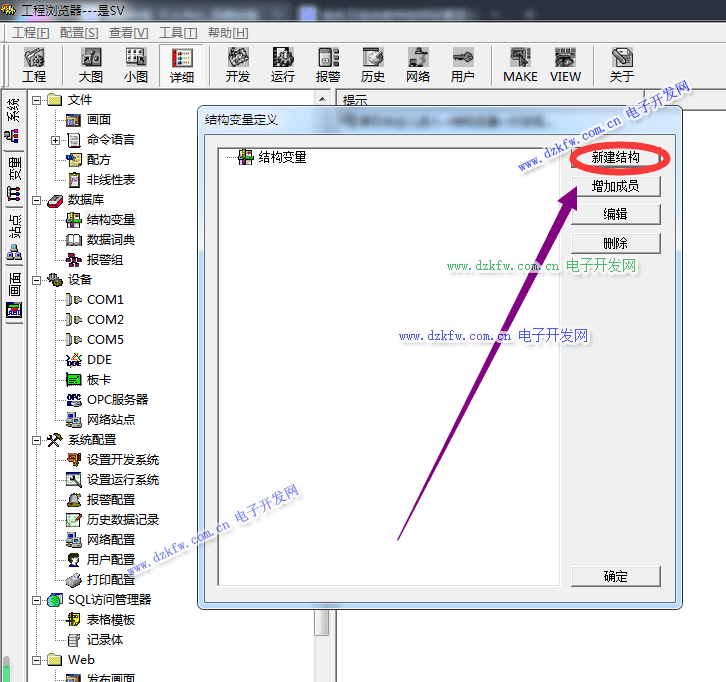726x682 pixels.
Task: Click the 新建结构 button
Action: pos(615,158)
